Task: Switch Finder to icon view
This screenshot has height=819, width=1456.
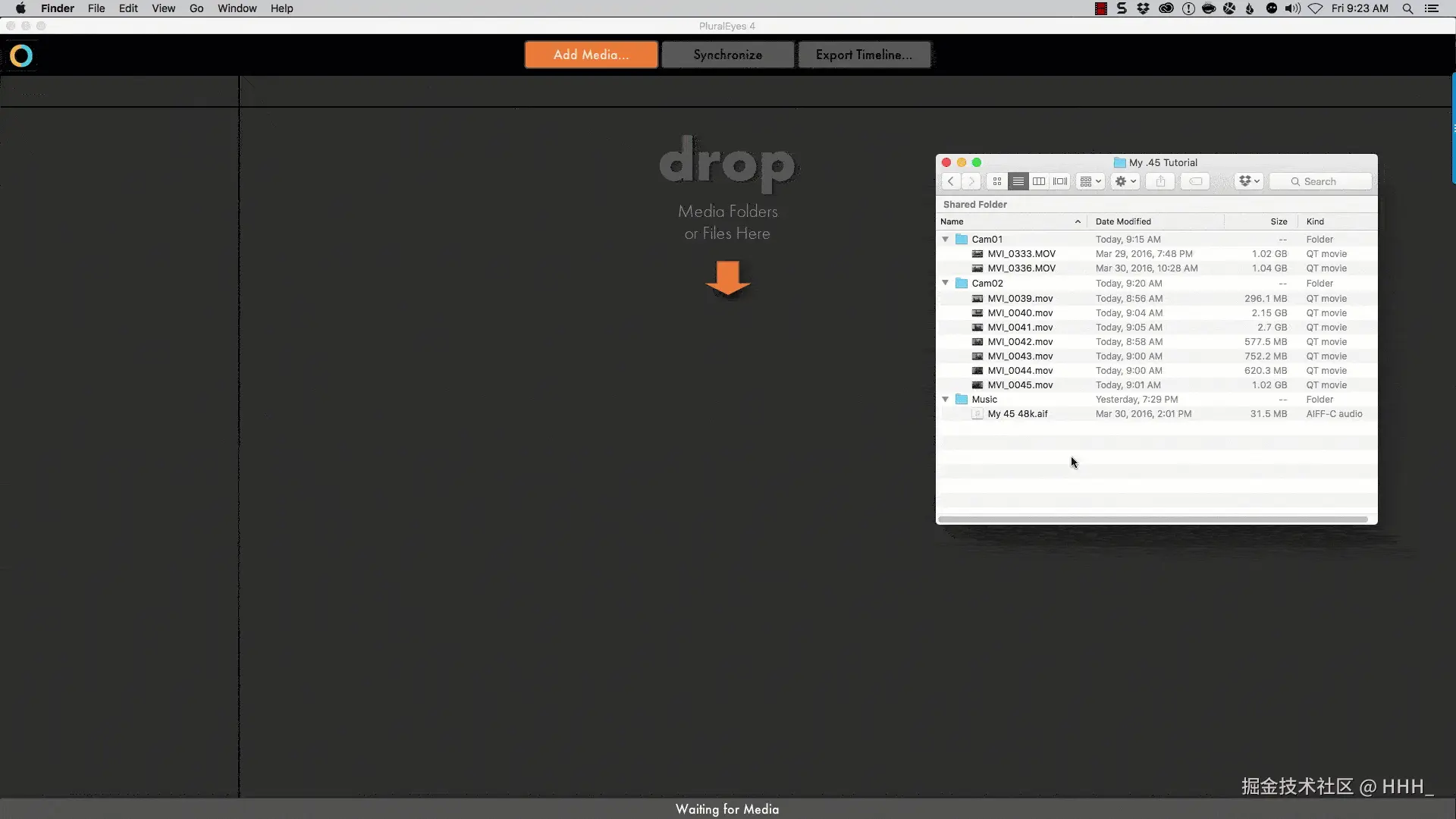Action: point(997,181)
